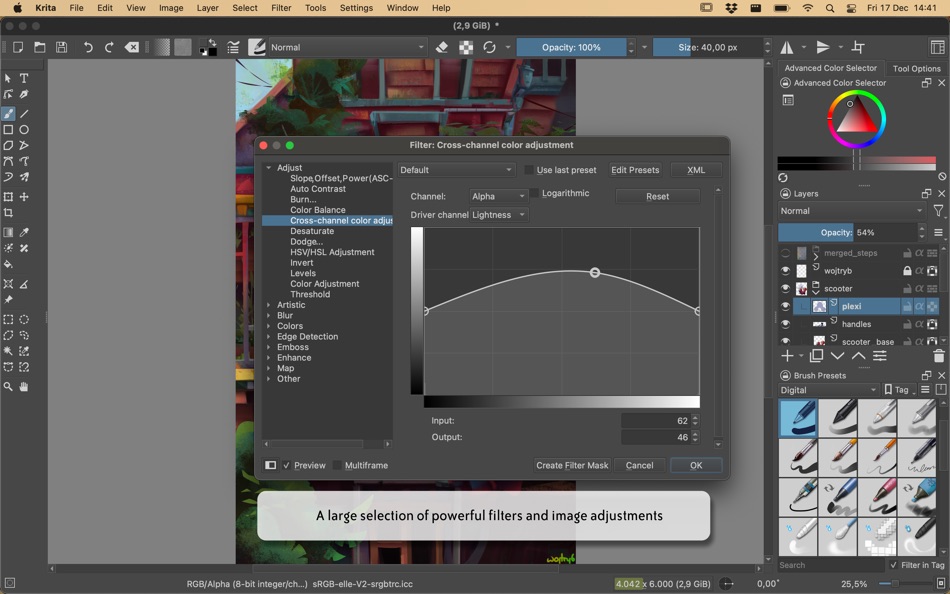The width and height of the screenshot is (950, 594).
Task: Collapse the Adjust filter category
Action: [x=268, y=167]
